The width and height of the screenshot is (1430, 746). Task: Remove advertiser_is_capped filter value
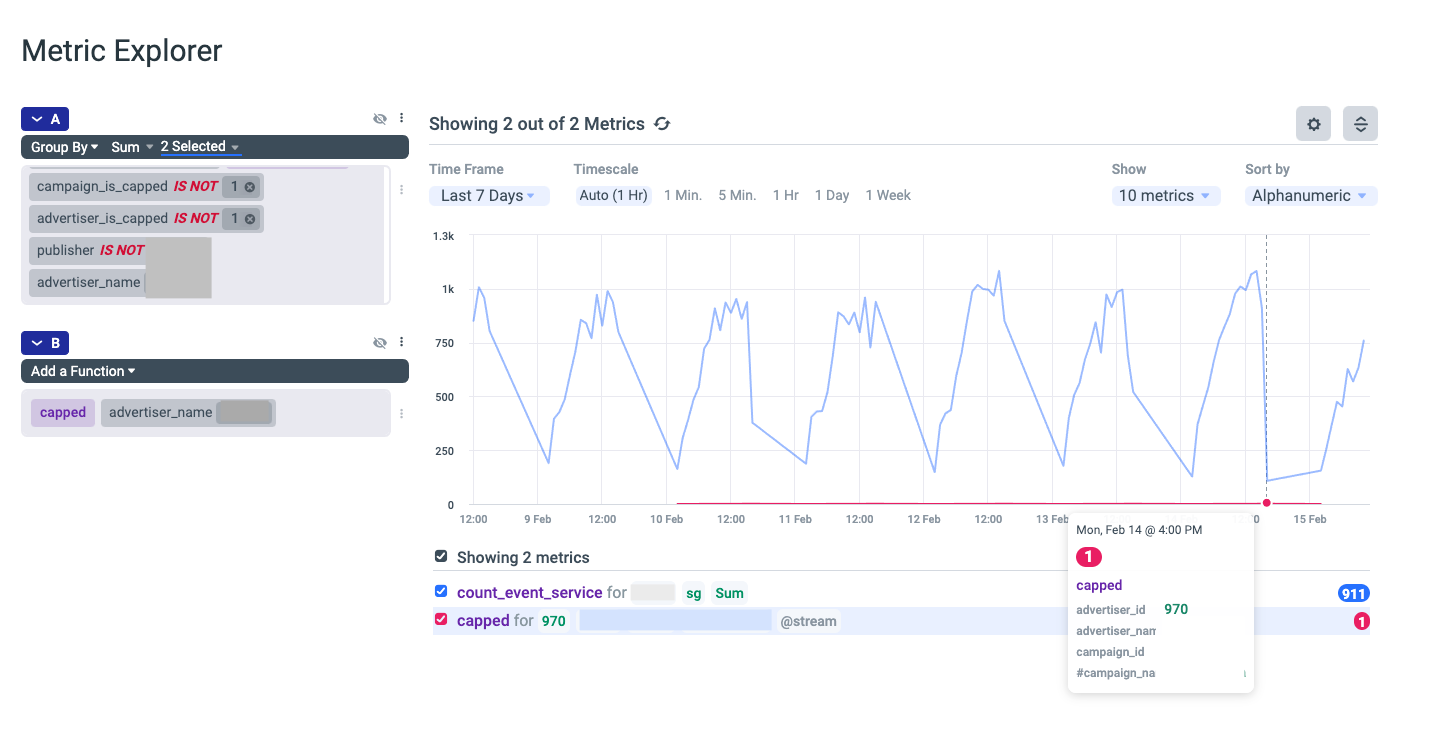[x=249, y=219]
